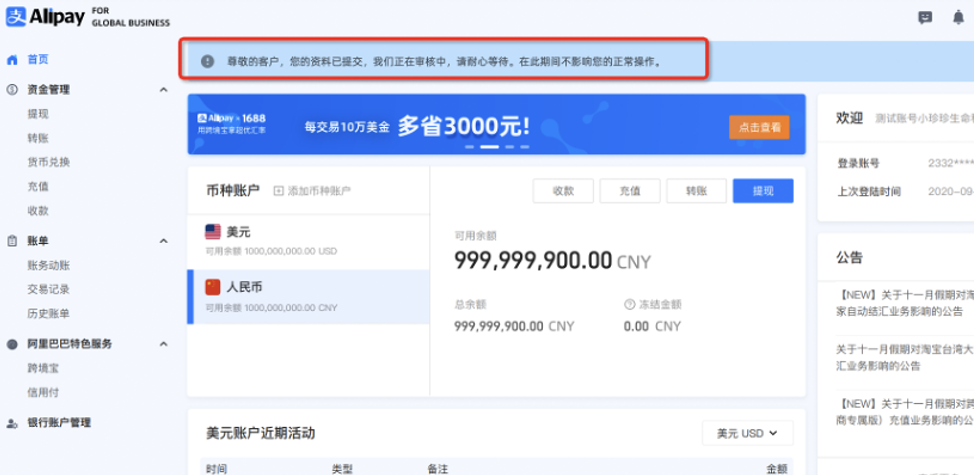
Task: Open the first 【NEW】 announcement about 十一月假期
Action: (904, 304)
